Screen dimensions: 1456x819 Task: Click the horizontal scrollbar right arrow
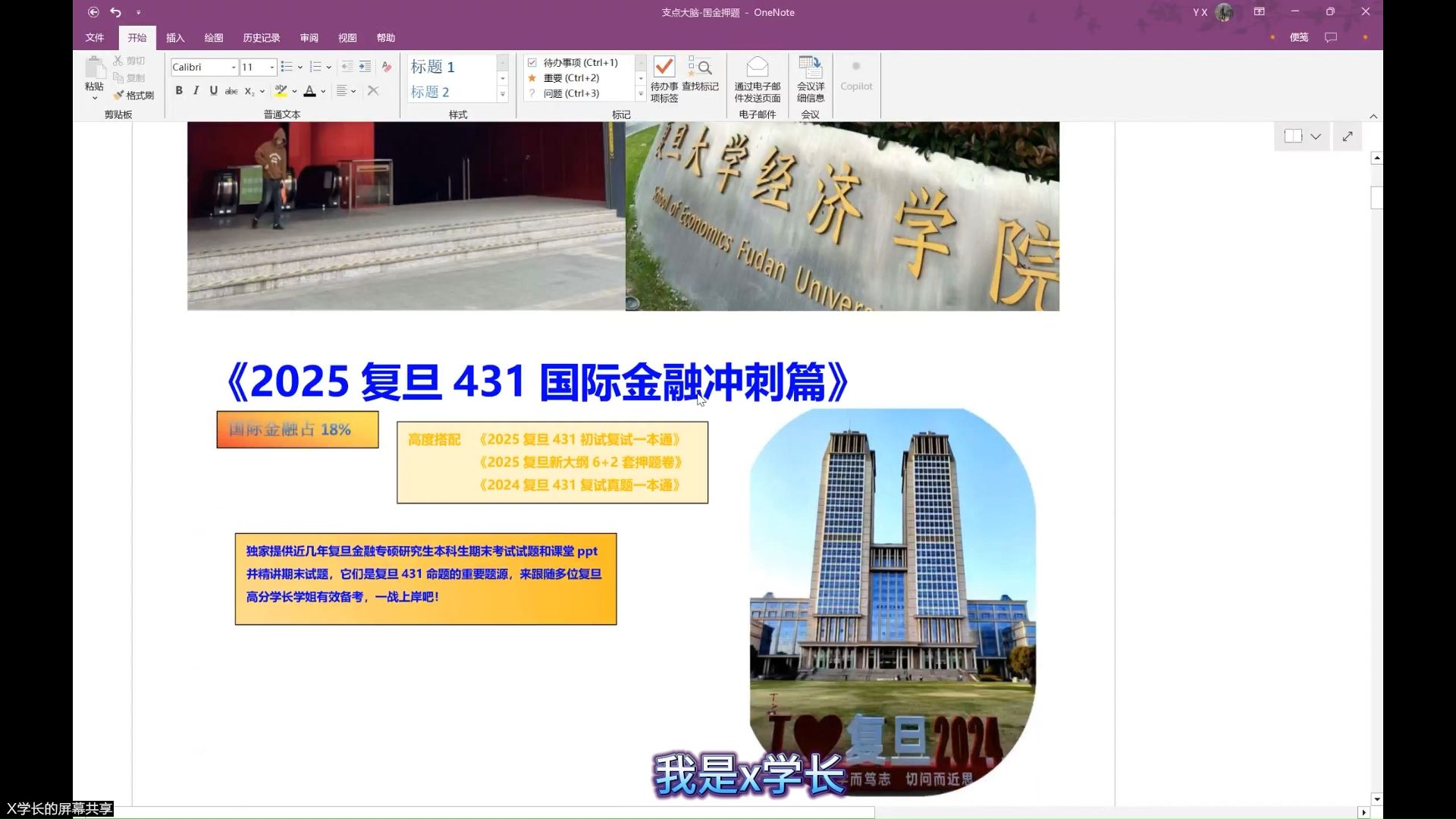(1363, 812)
